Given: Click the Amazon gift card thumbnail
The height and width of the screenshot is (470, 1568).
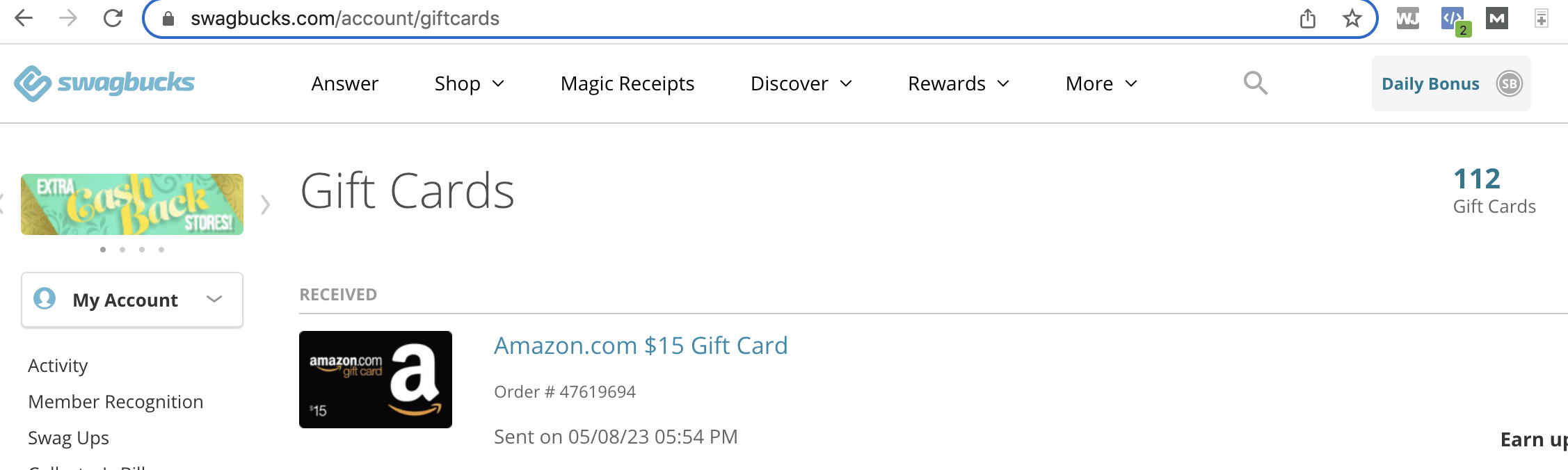Looking at the screenshot, I should pyautogui.click(x=376, y=379).
